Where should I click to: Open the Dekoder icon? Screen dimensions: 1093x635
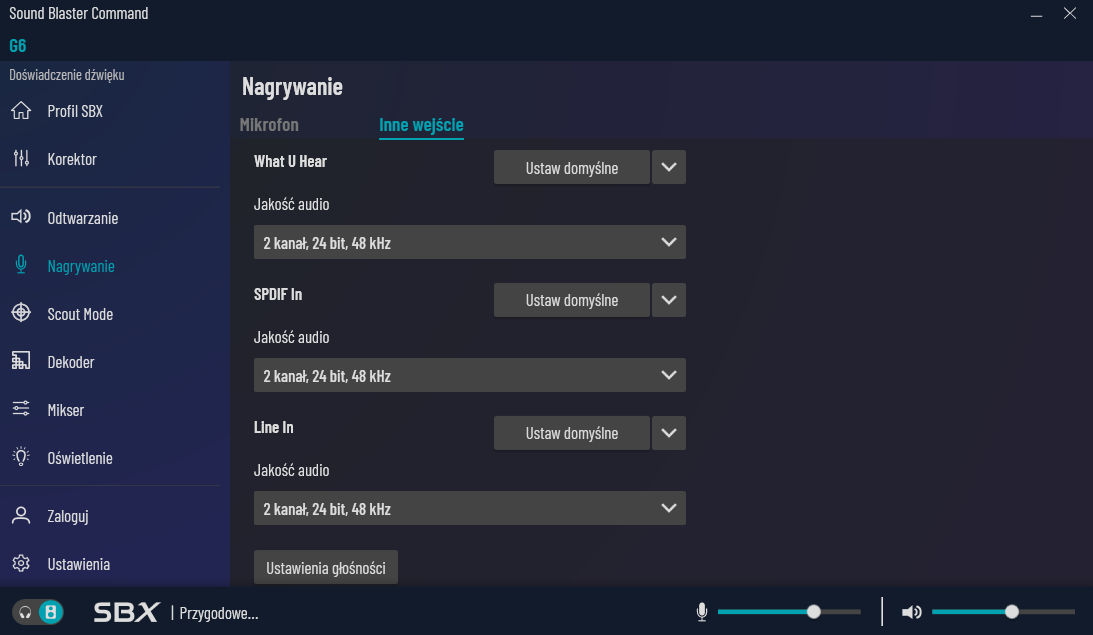coord(21,361)
